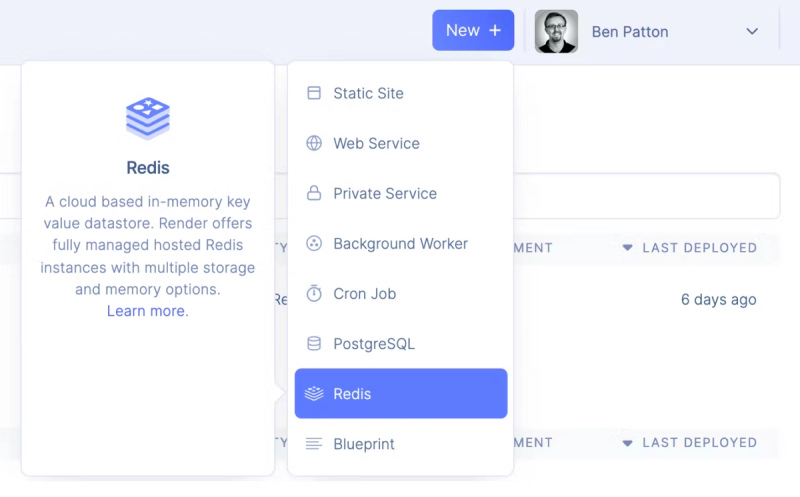Click the large Redis logo in tooltip
The width and height of the screenshot is (800, 497).
click(148, 118)
